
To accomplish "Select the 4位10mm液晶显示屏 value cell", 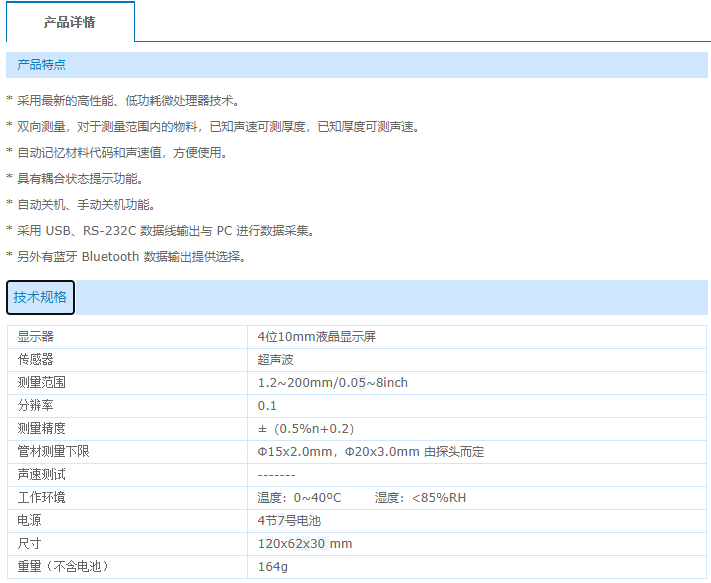I will (x=317, y=337).
